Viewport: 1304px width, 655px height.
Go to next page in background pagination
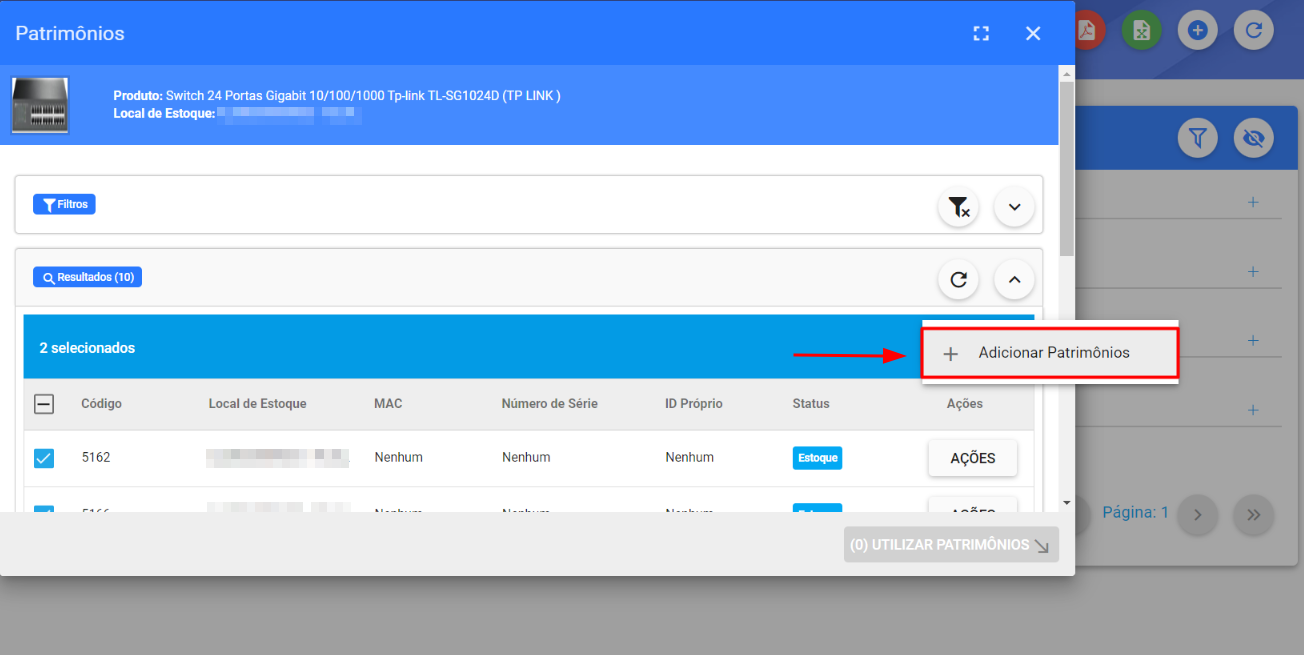(x=1198, y=515)
